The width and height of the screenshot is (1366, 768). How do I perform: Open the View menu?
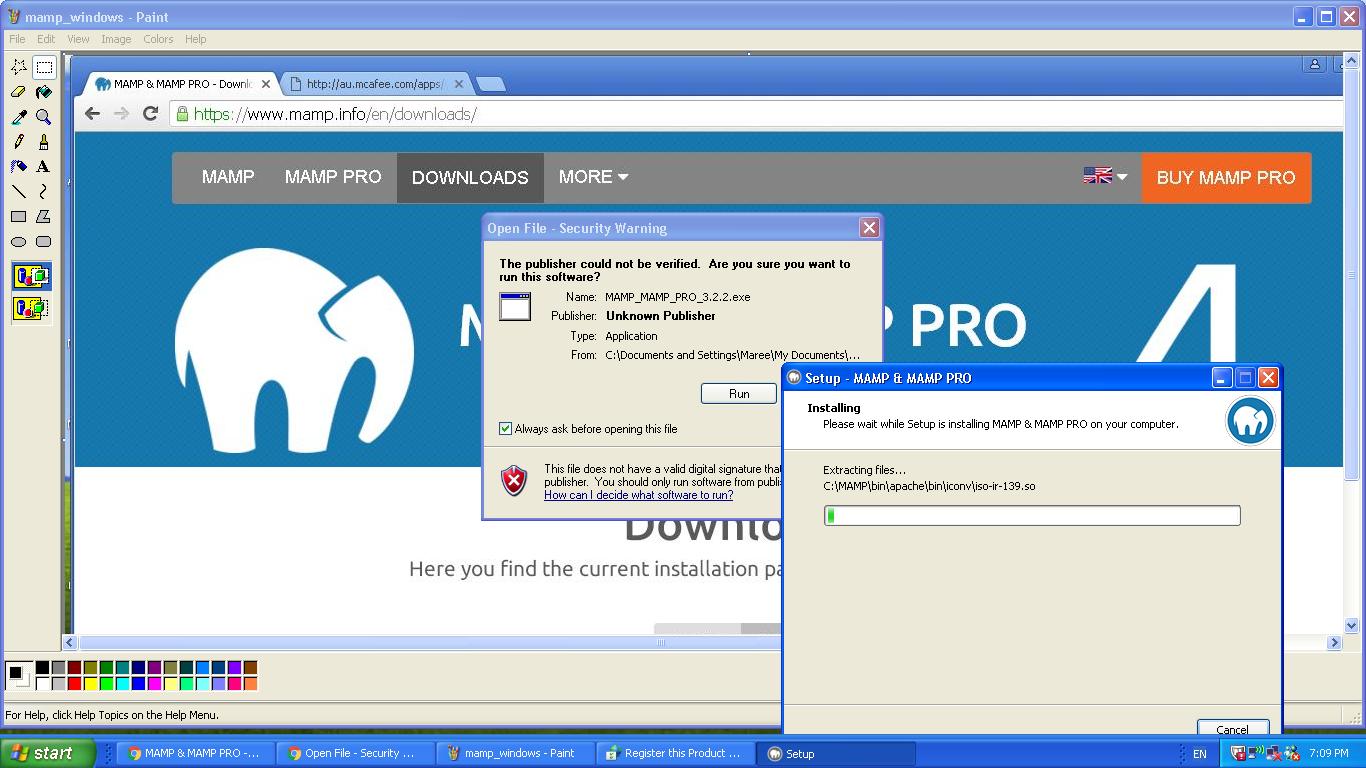tap(78, 39)
